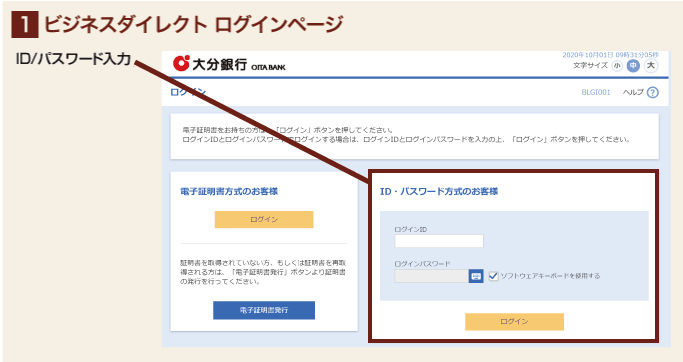Click the ビジネスダイレクト ログインページ title
The image size is (683, 362).
(194, 24)
